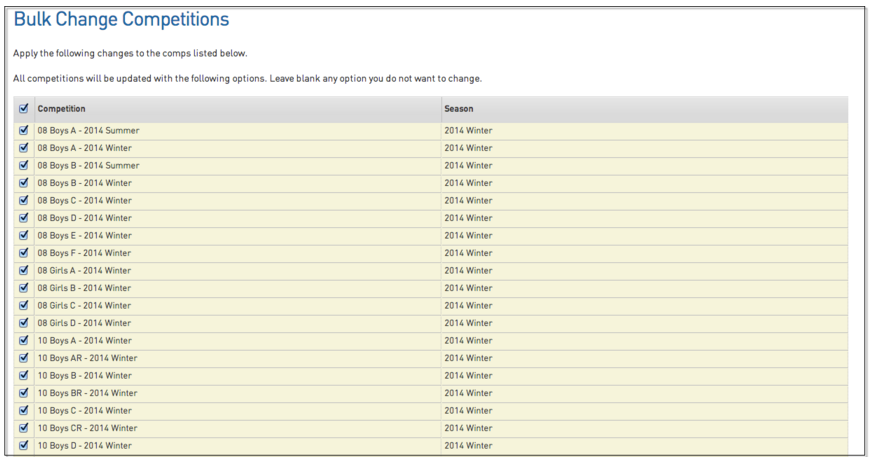The image size is (877, 465).
Task: Uncheck 10 Boys BR - 2014 Winter checkbox
Action: pyautogui.click(x=23, y=393)
